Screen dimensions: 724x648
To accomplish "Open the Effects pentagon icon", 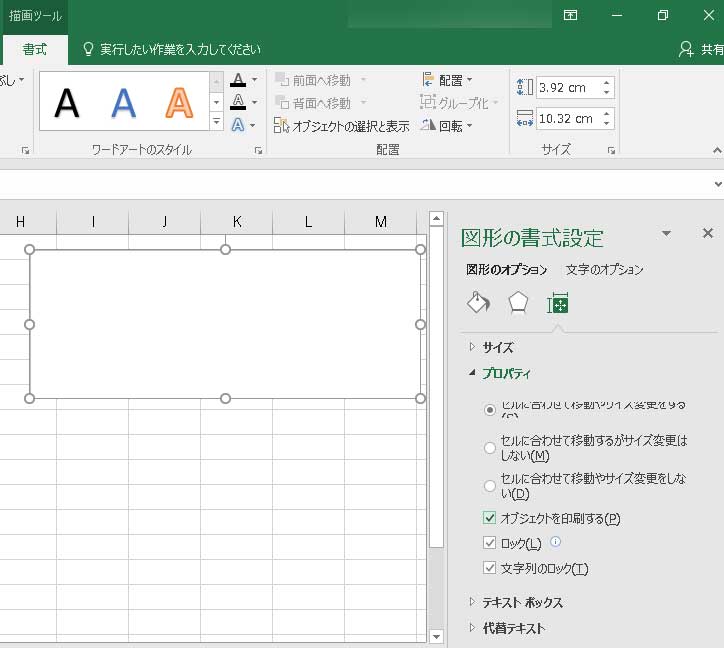I will (x=517, y=303).
